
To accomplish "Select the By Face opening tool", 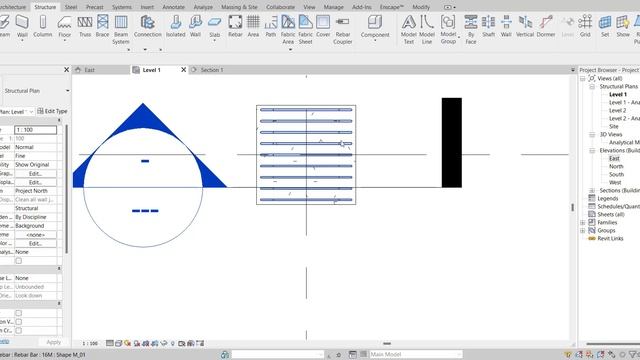I will pos(471,29).
